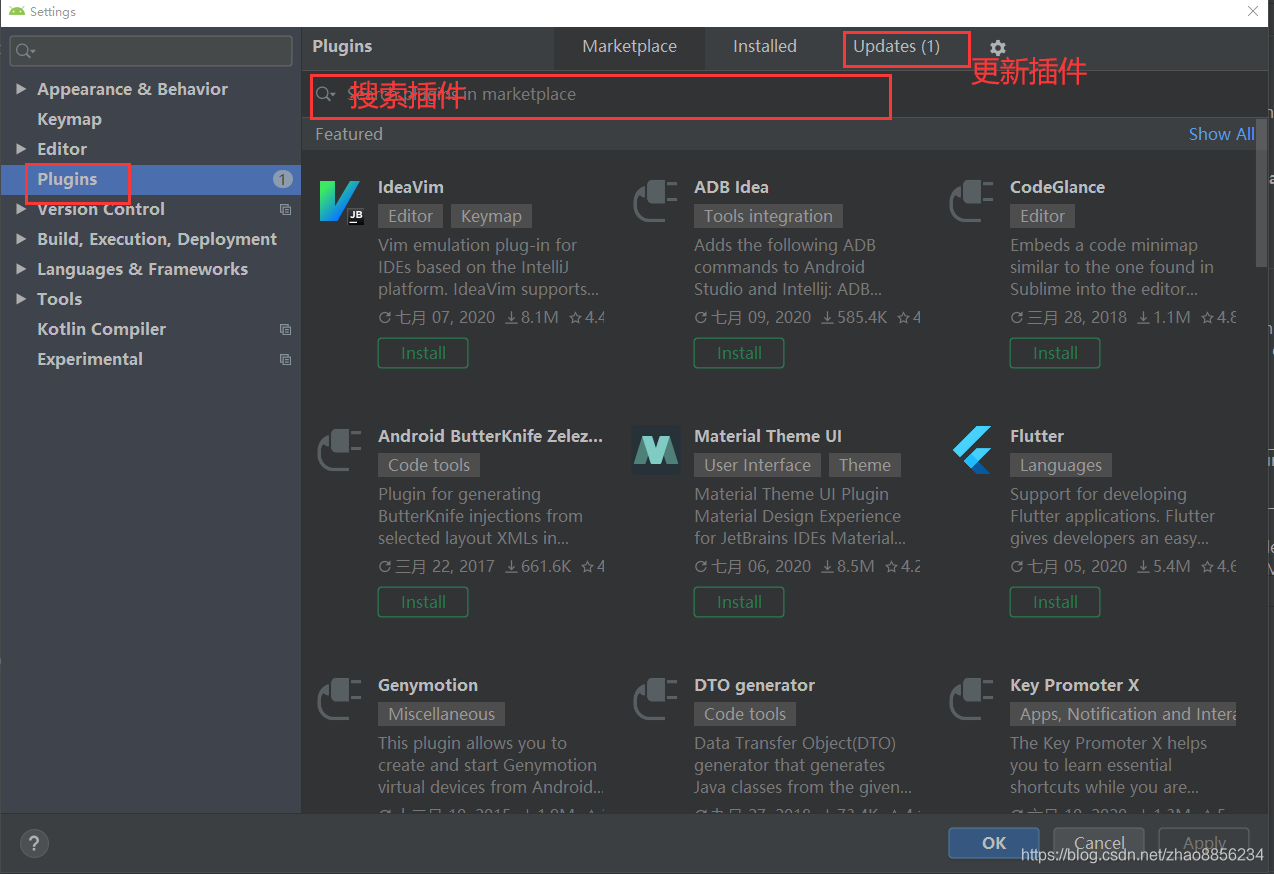Click the Plugins update count badge
The image size is (1274, 874).
coord(282,179)
